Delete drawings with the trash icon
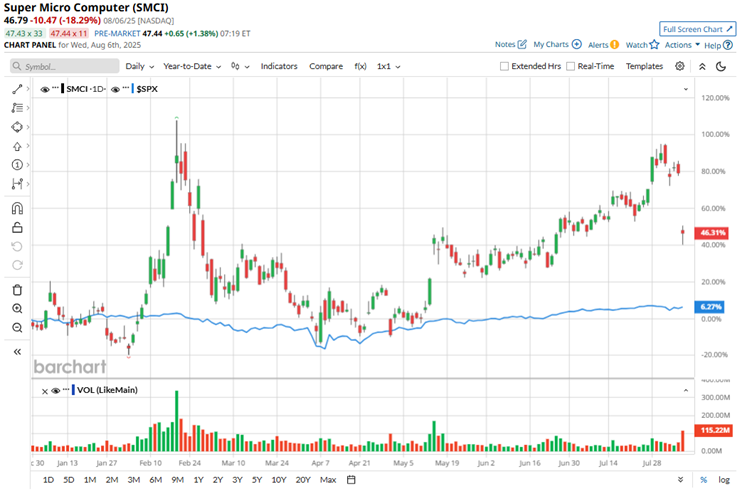The height and width of the screenshot is (494, 752). pos(17,290)
